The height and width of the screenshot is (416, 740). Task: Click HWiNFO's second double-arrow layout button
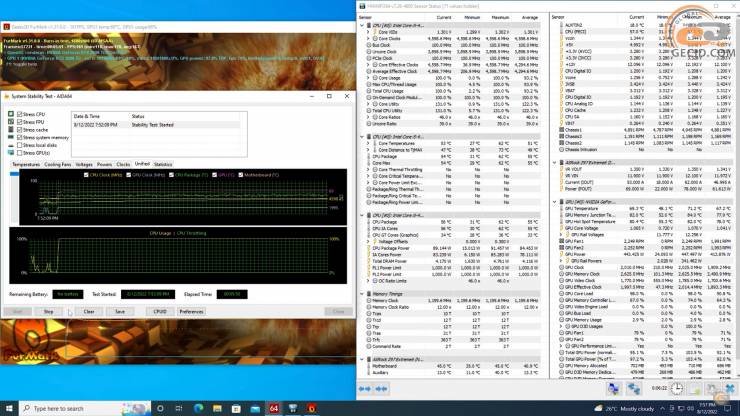(x=381, y=389)
